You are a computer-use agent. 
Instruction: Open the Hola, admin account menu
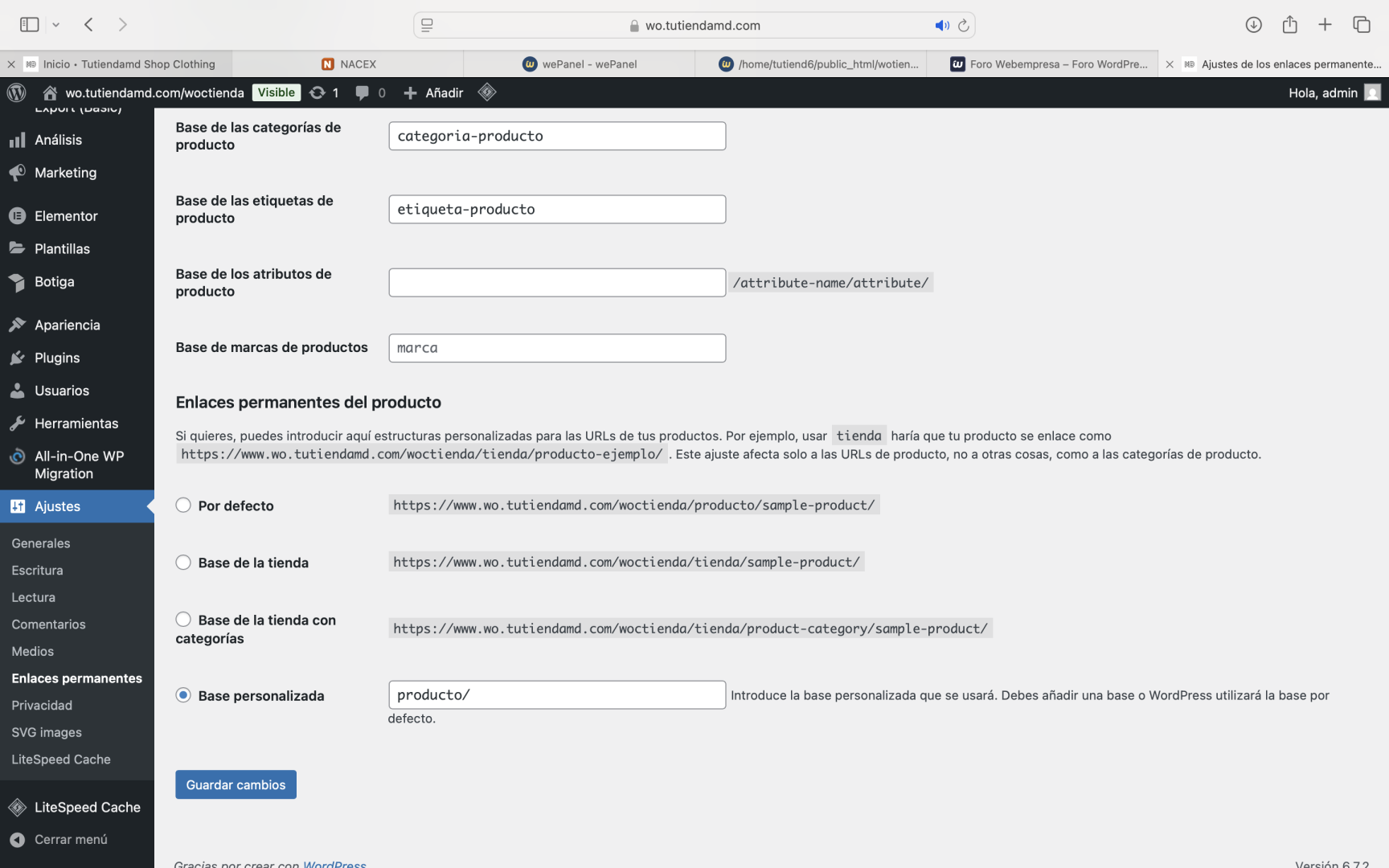point(1334,92)
